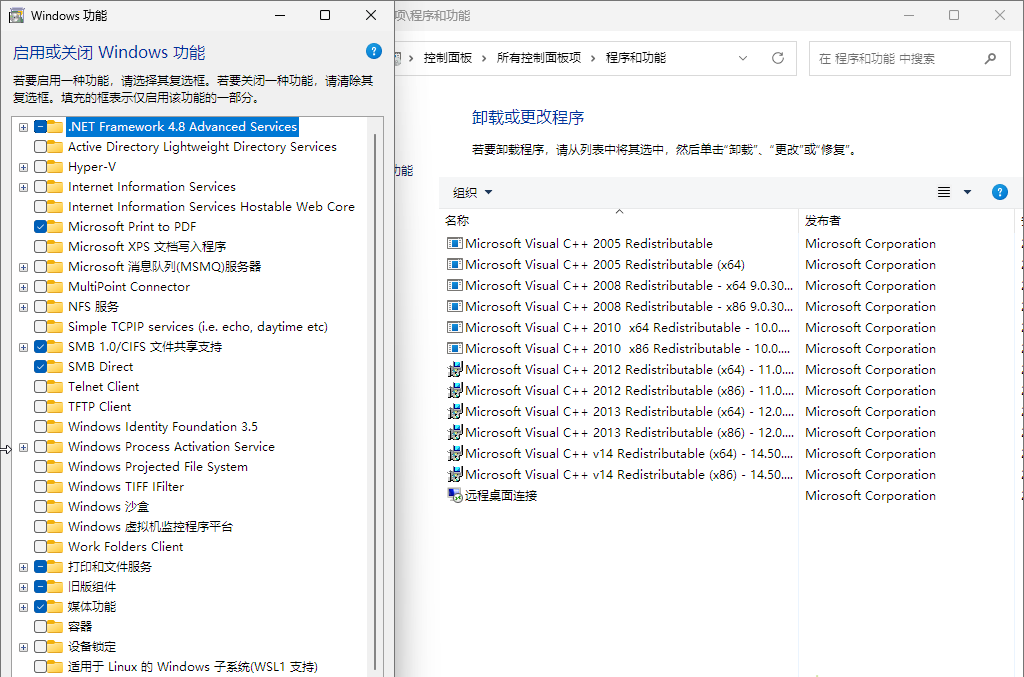
Task: Expand the .NET Framework 4.8 Advanced Services node
Action: click(24, 127)
